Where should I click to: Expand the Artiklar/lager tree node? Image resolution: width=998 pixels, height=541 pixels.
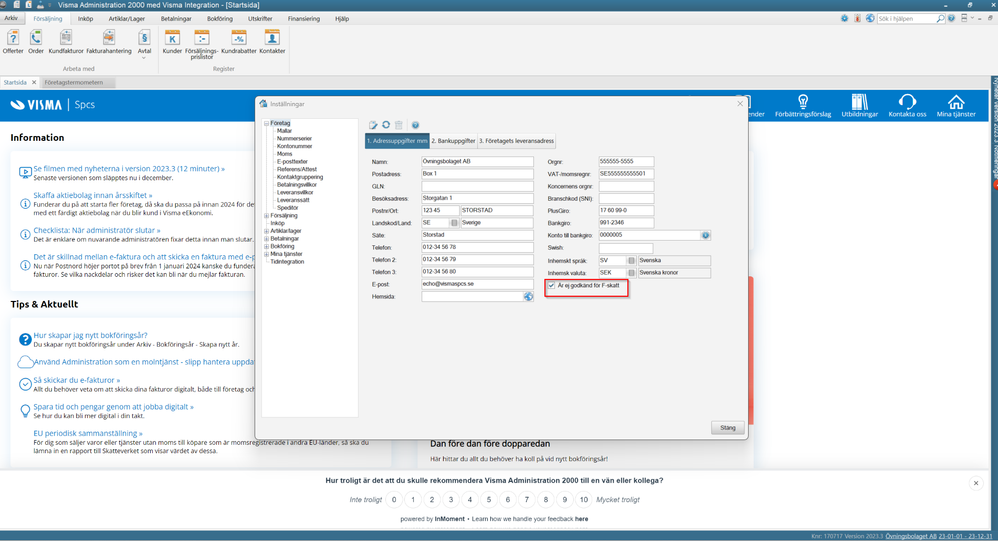pos(266,231)
